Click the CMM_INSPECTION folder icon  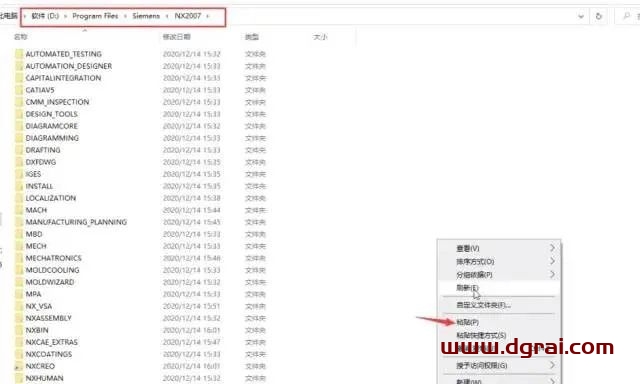pyautogui.click(x=19, y=102)
